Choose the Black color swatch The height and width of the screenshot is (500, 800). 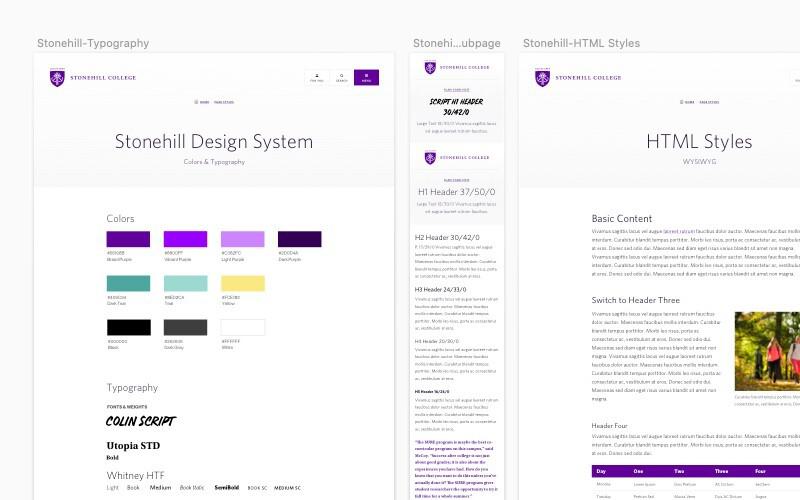(x=128, y=327)
